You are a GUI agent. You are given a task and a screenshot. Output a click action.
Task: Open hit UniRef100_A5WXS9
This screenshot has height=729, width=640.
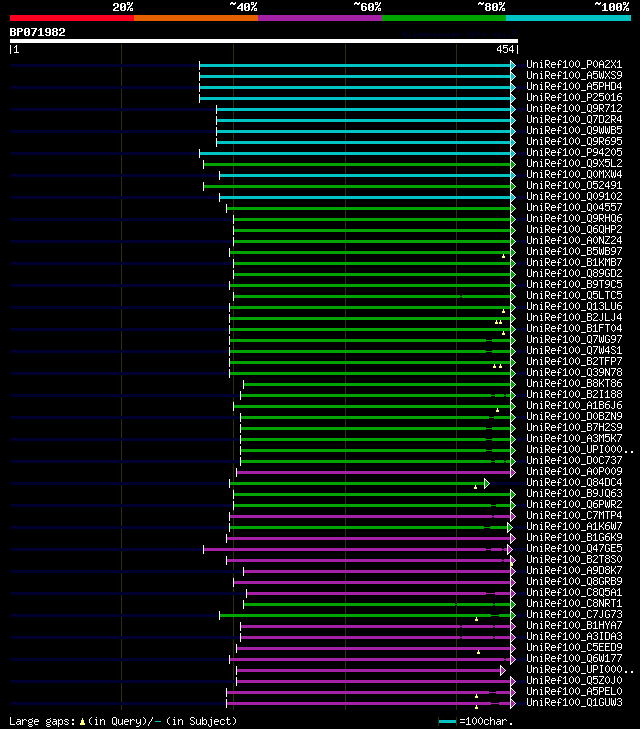tap(574, 75)
